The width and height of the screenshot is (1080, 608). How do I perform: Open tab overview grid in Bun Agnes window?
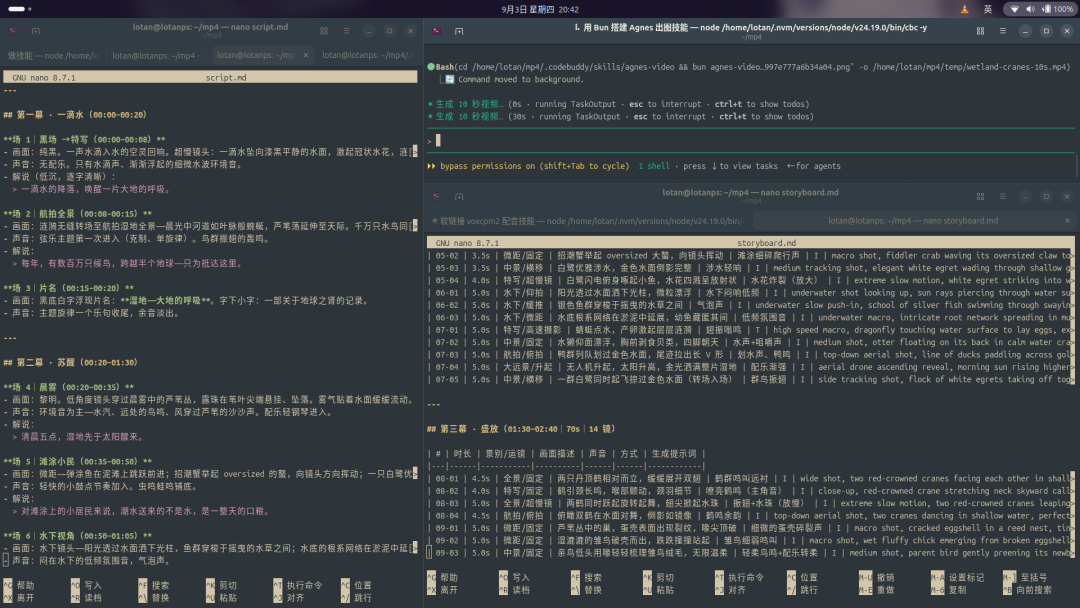click(x=980, y=31)
